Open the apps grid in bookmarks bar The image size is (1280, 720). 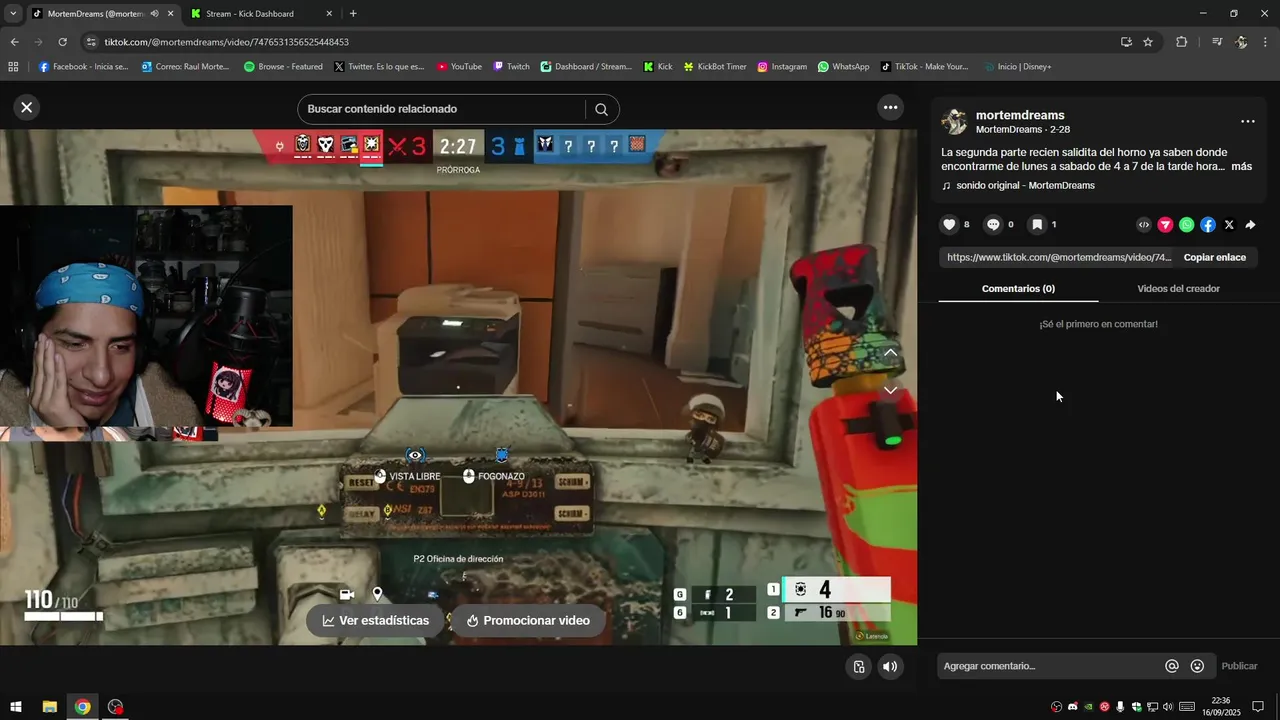click(x=13, y=67)
